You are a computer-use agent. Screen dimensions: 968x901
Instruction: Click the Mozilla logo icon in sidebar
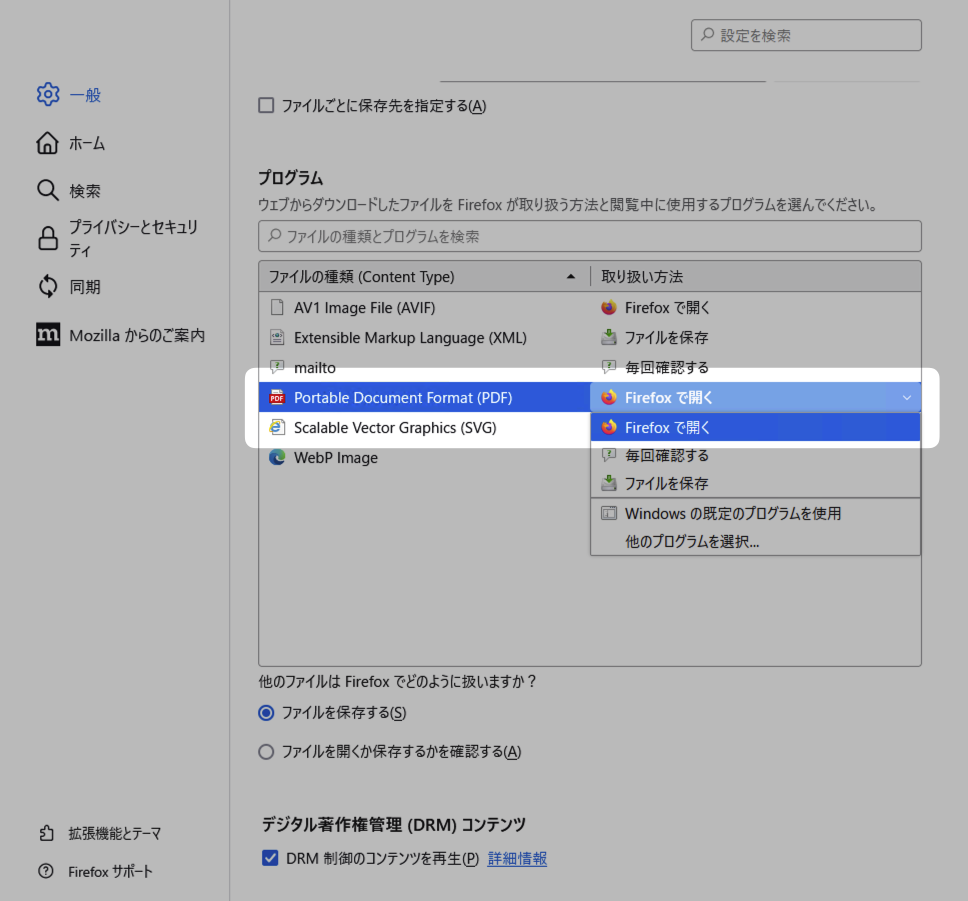coord(48,335)
